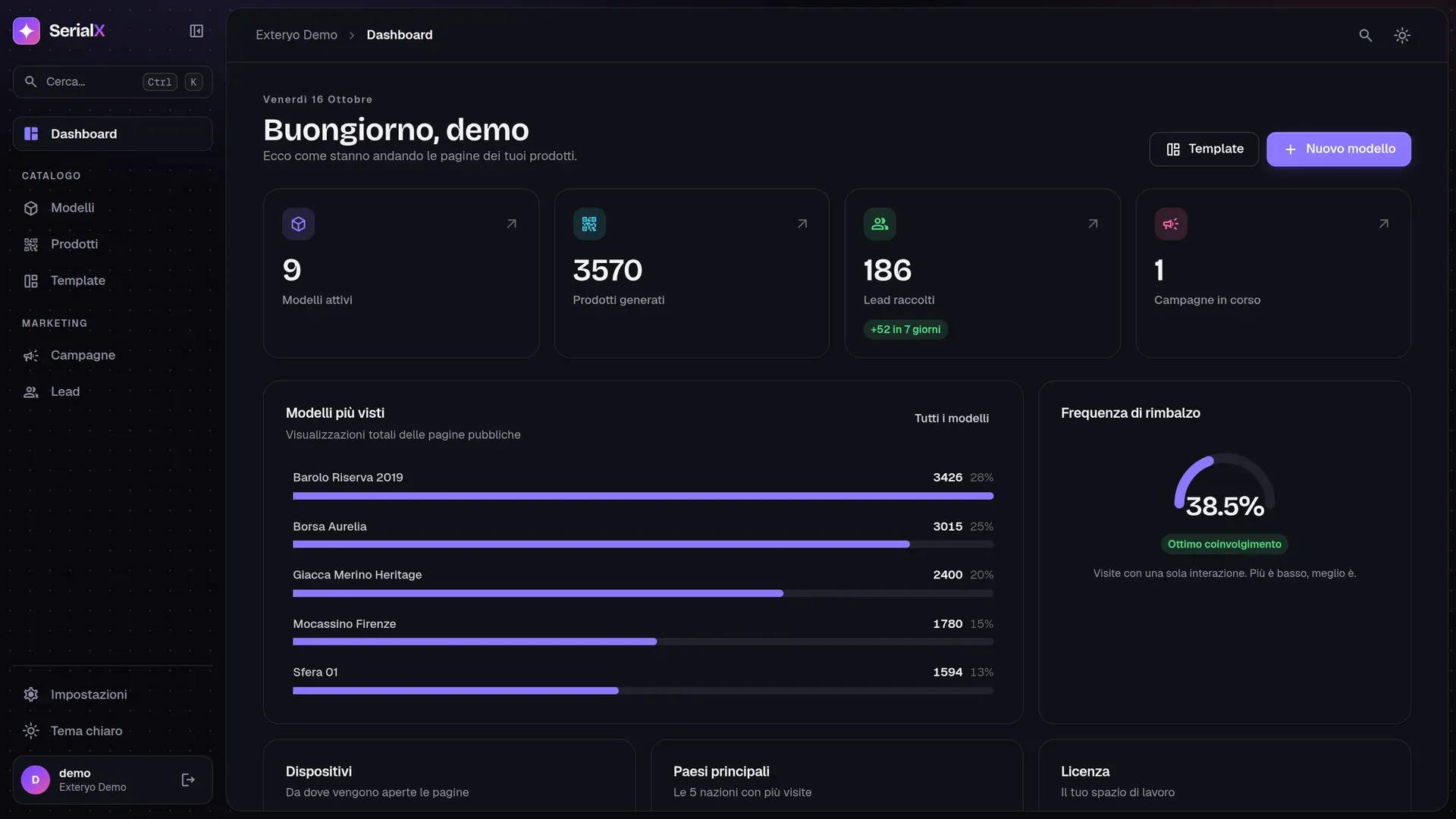The image size is (1456, 819).
Task: Click the bounce rate gauge 38.5%
Action: tap(1225, 485)
